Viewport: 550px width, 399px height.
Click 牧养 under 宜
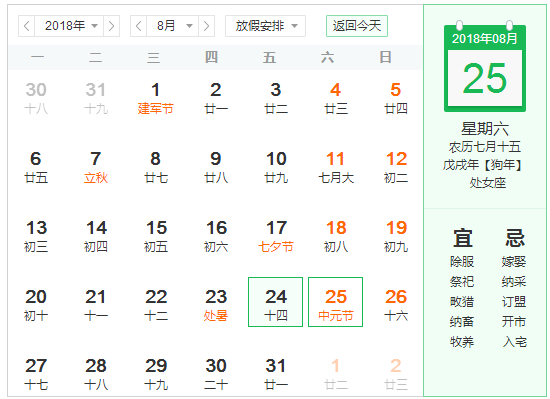[462, 341]
